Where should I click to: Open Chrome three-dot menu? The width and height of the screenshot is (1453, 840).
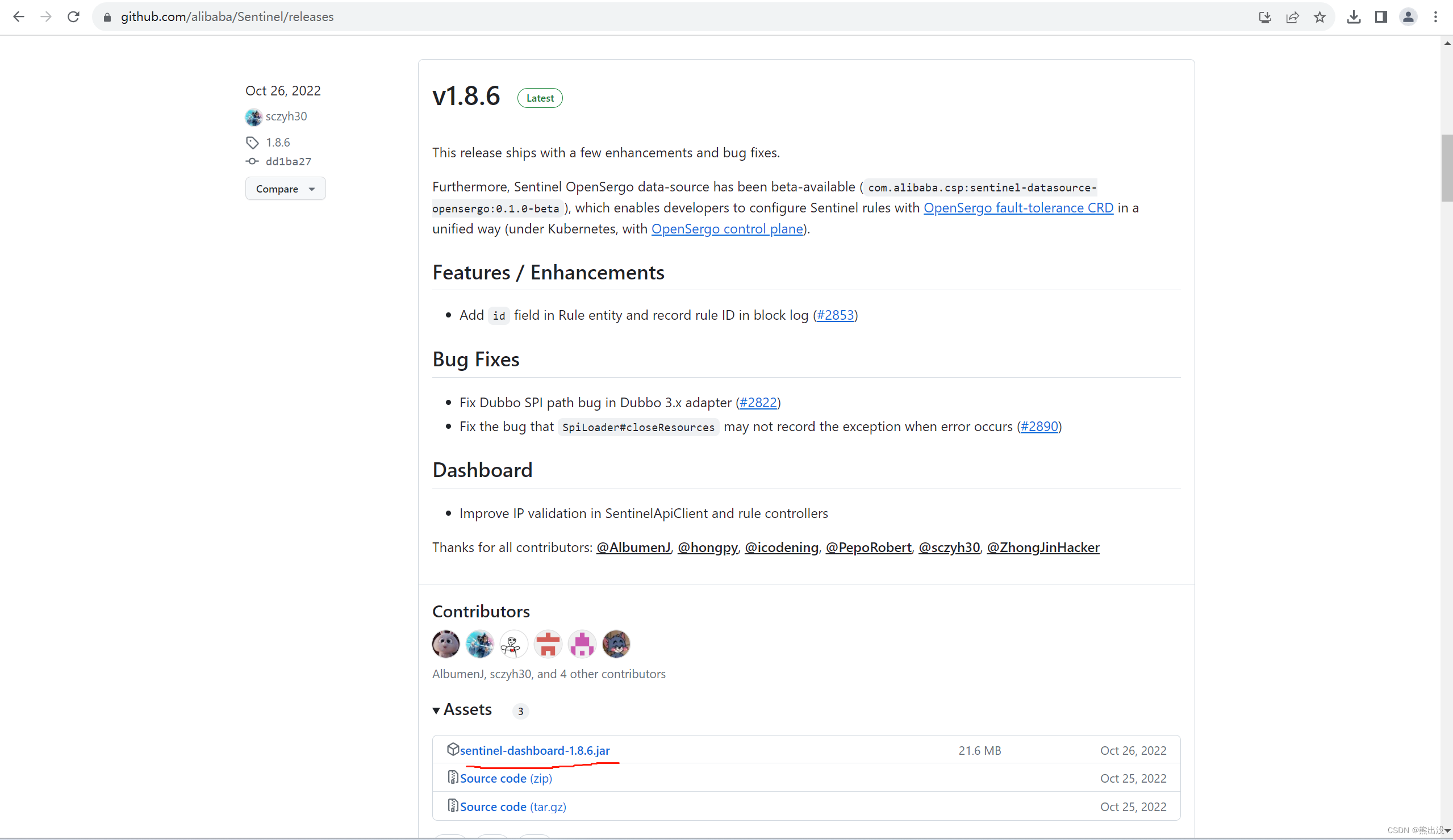[1435, 16]
